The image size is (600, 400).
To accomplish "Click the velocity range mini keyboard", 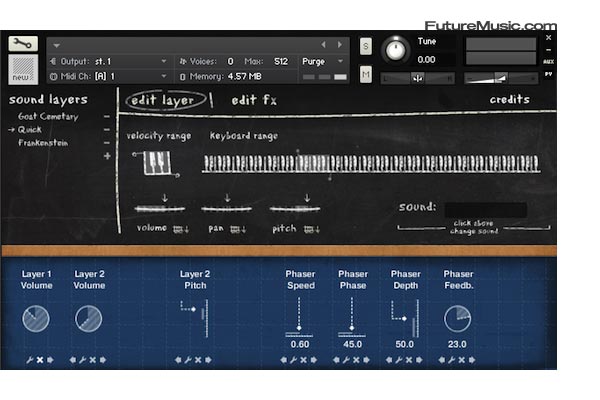I will (157, 163).
